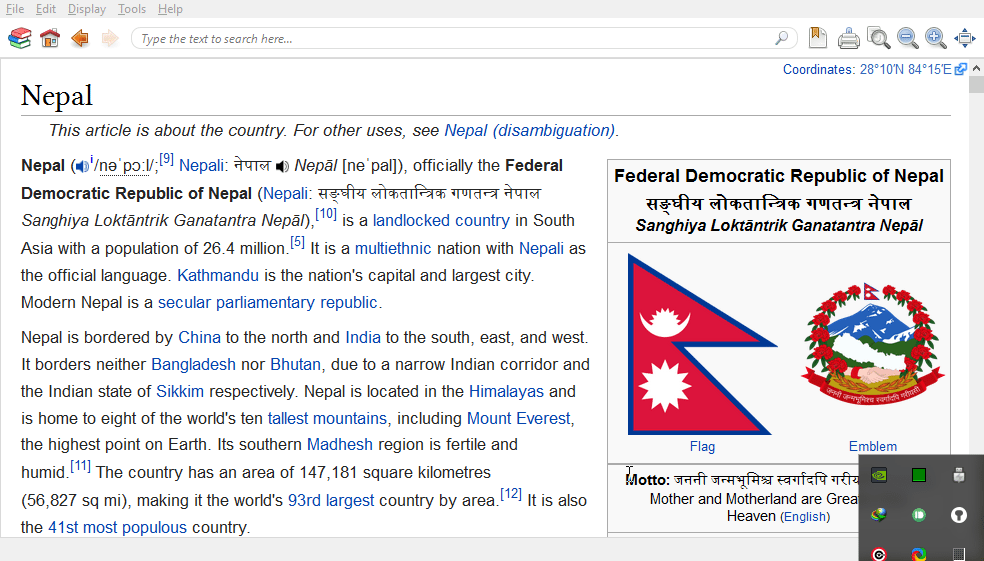This screenshot has height=561, width=984.
Task: Play the Nepali audio speaker before Nepāl
Action: pos(282,166)
